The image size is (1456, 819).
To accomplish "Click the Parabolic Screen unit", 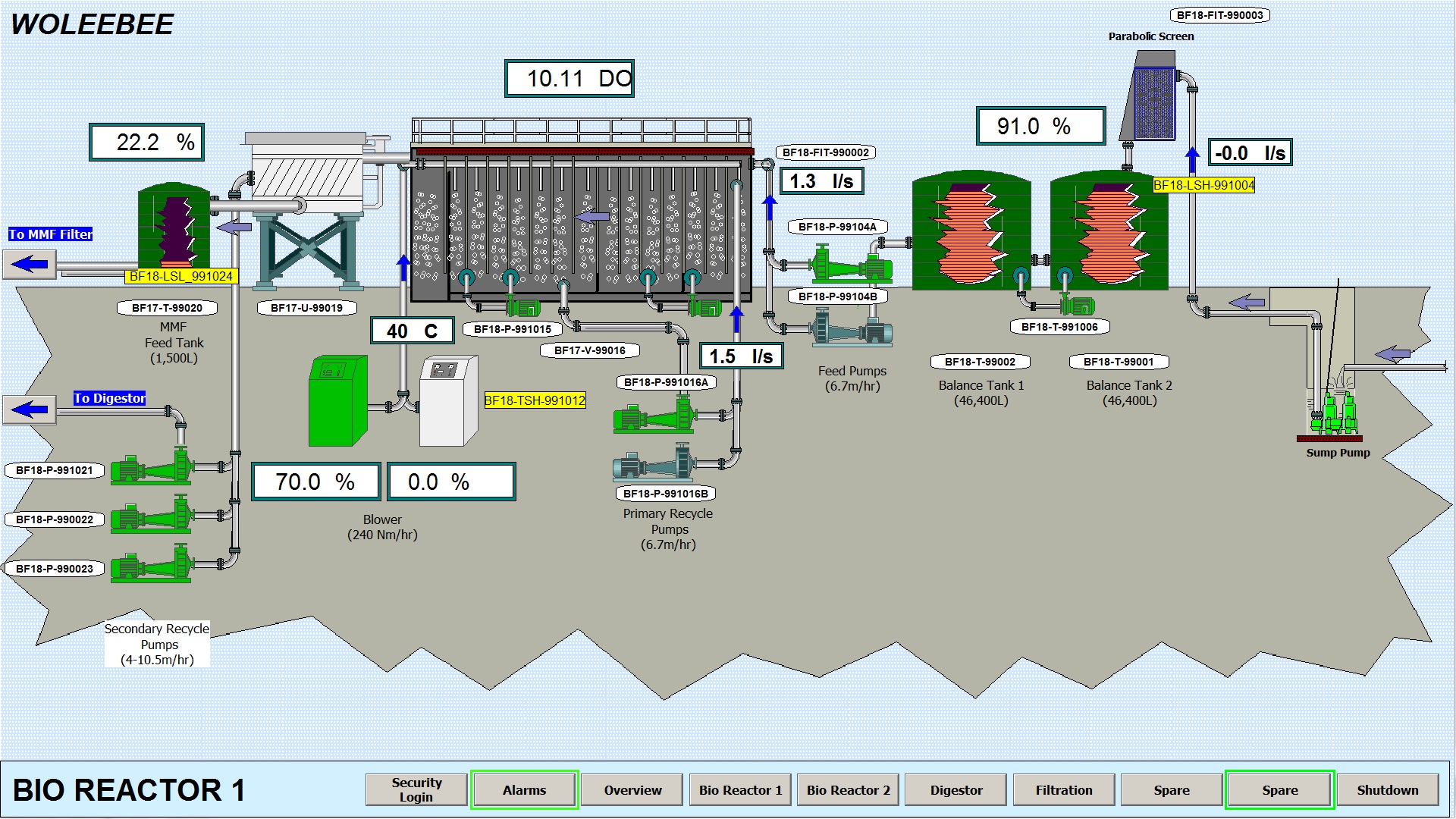I will 1148,96.
